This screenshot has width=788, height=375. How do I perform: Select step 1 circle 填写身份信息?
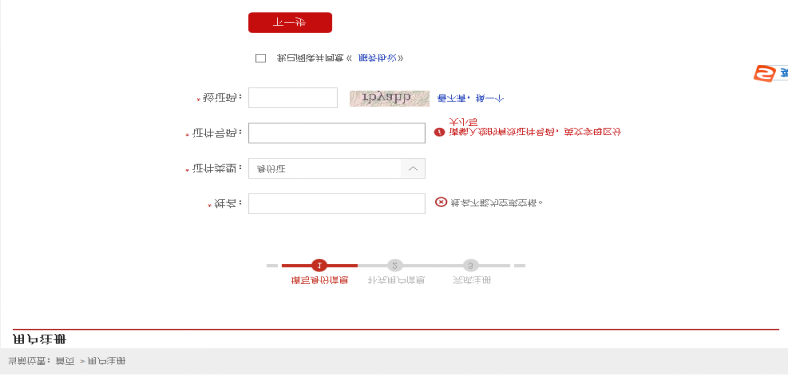(x=320, y=265)
